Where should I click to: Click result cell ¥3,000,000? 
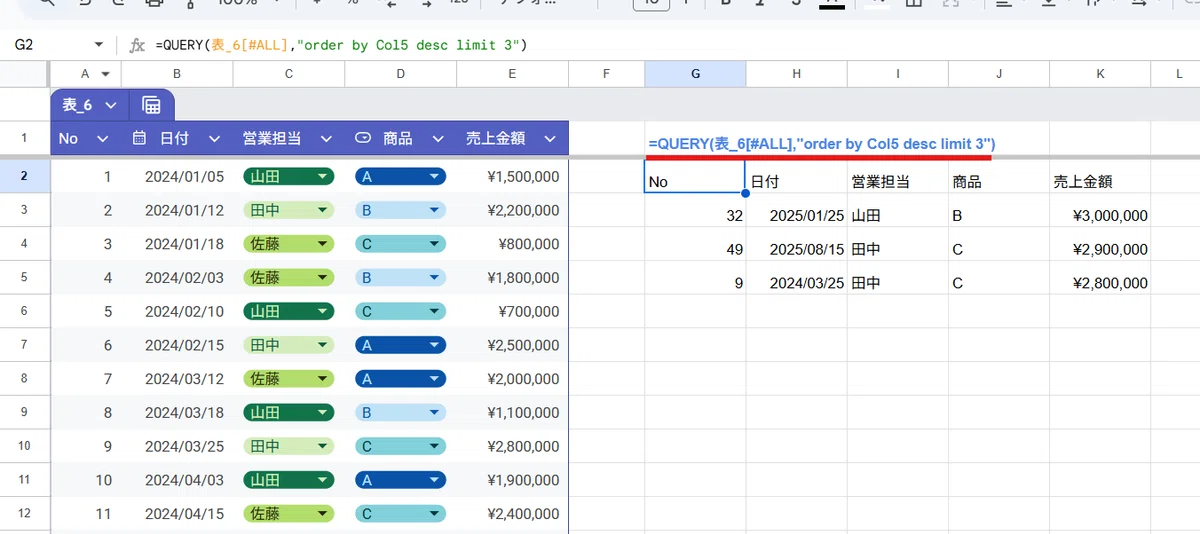(1100, 211)
